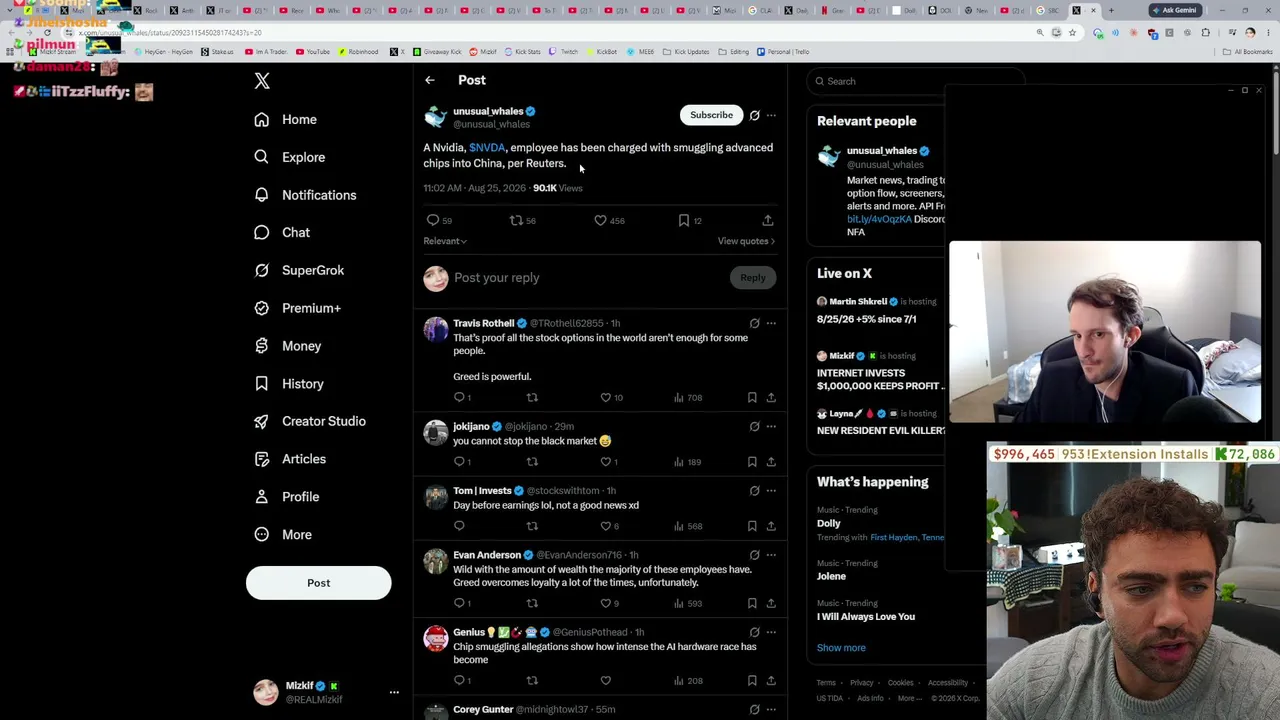Open Notifications bell icon
This screenshot has width=1280, height=720.
(x=261, y=195)
